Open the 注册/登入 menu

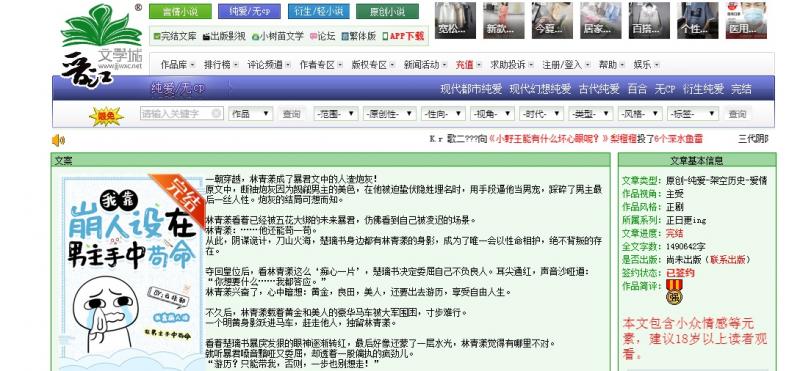click(x=566, y=65)
